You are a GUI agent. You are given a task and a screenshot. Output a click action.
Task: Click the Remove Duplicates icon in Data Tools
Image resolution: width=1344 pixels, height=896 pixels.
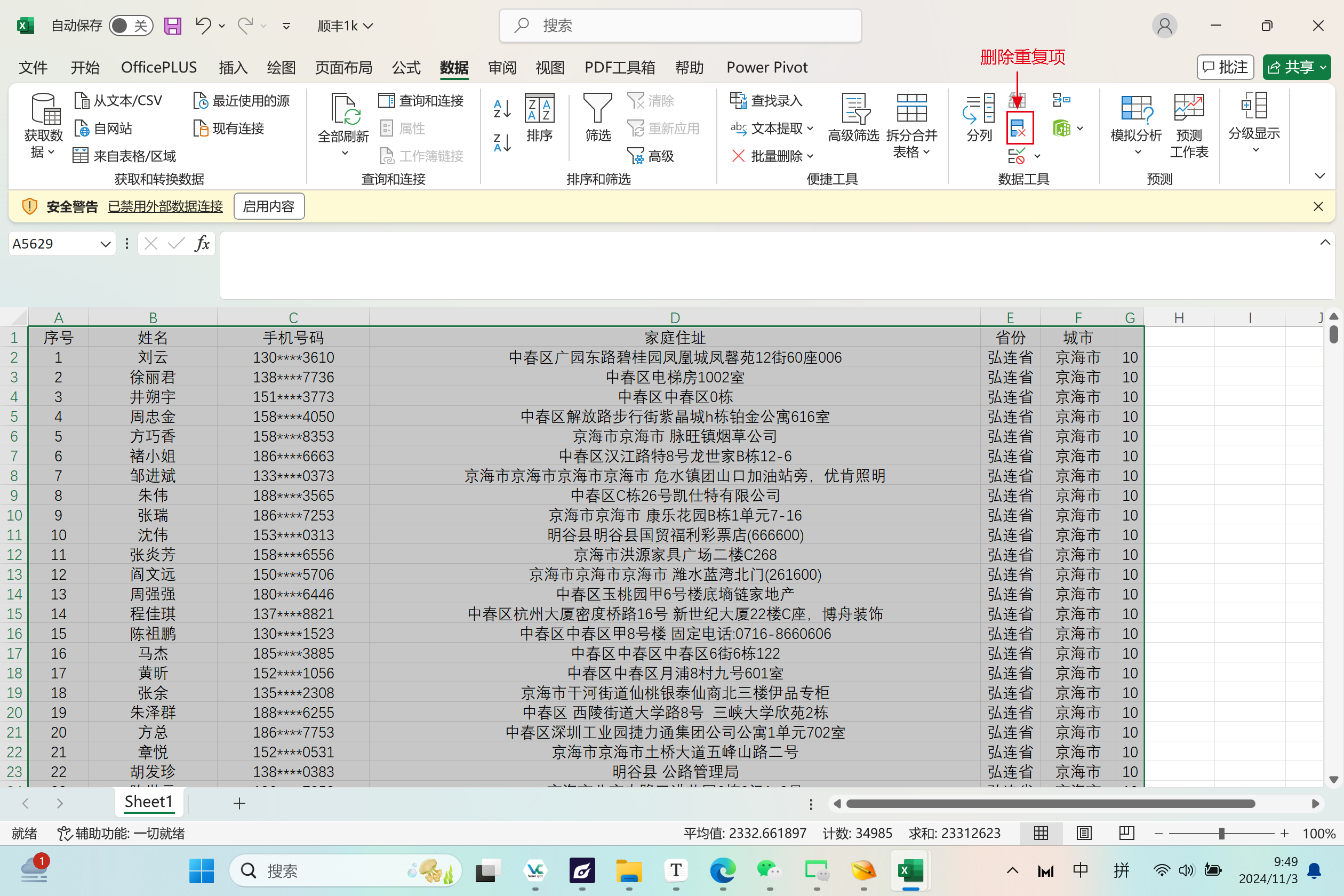point(1019,128)
